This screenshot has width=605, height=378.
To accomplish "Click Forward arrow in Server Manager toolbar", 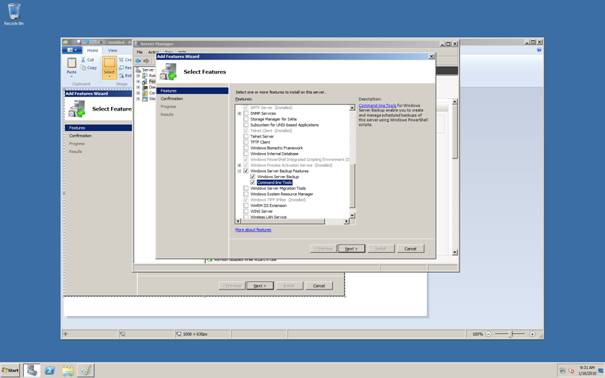I will coord(146,61).
